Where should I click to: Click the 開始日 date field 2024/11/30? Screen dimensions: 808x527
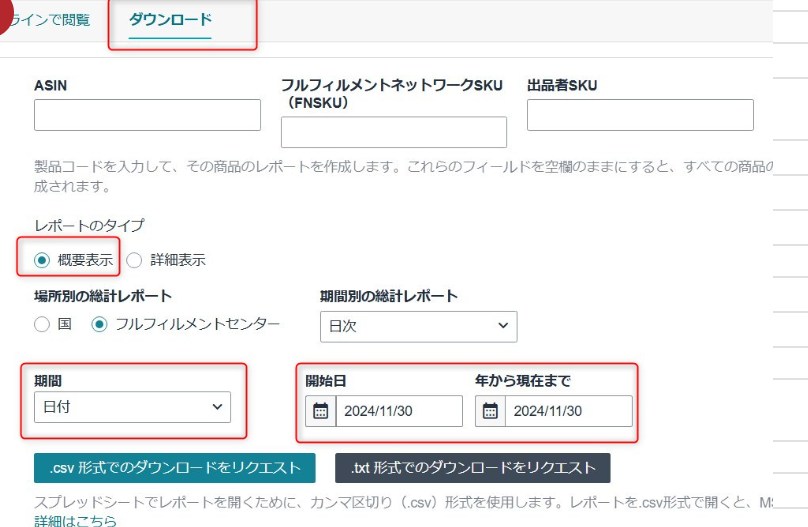(x=399, y=411)
